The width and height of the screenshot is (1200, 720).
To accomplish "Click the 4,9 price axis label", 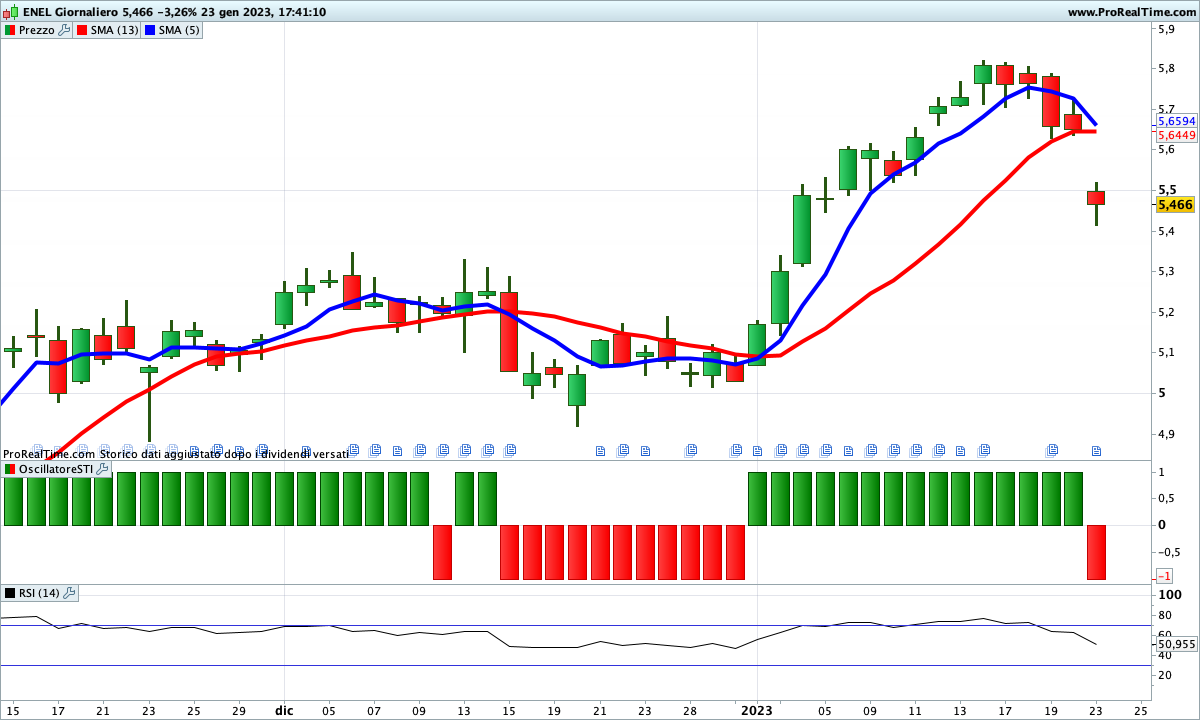I will (x=1166, y=434).
